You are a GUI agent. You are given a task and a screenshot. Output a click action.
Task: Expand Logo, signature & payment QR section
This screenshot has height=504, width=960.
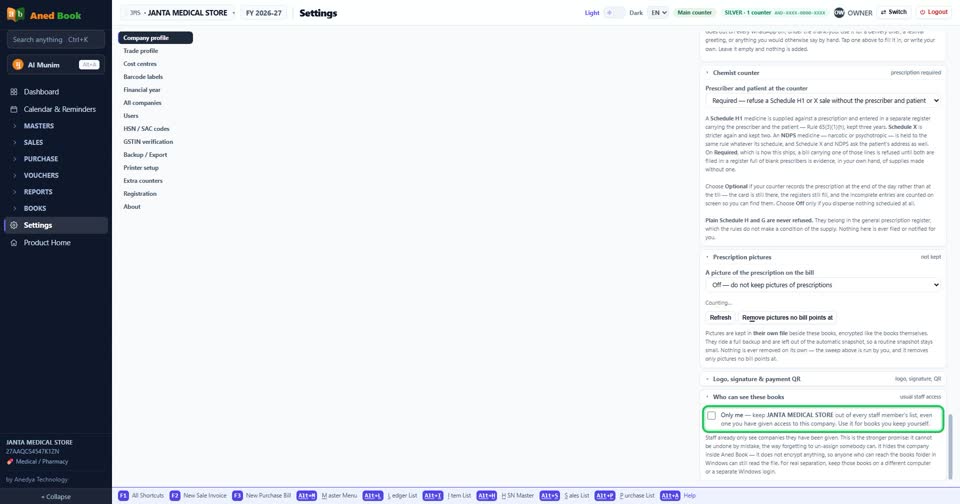pos(823,379)
